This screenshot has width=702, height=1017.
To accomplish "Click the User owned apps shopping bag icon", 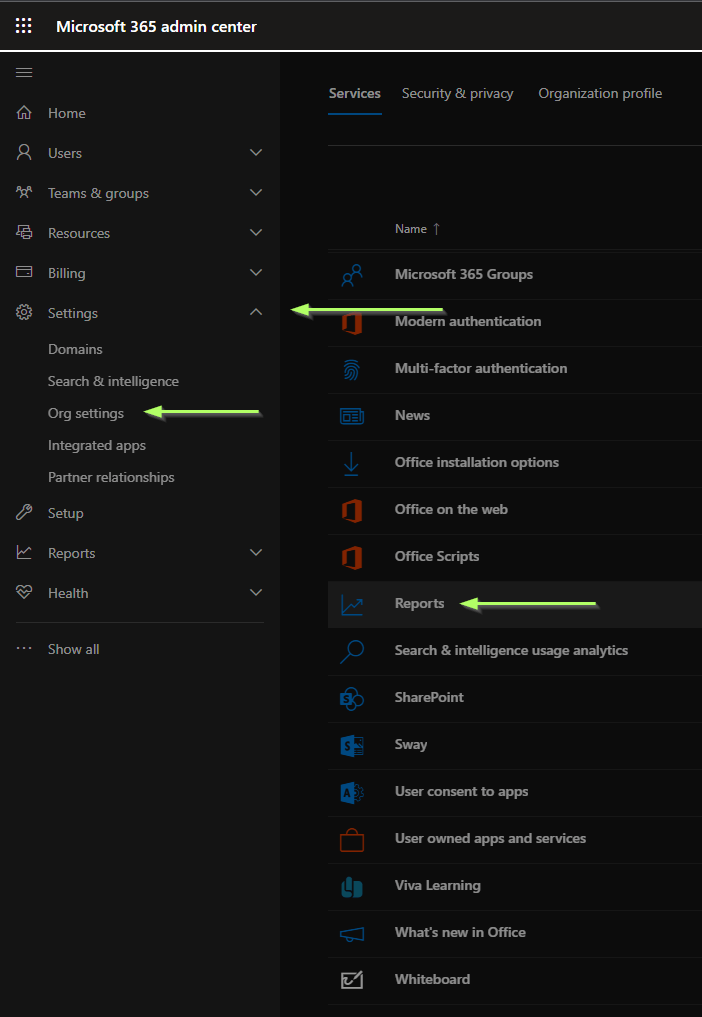I will (x=352, y=840).
